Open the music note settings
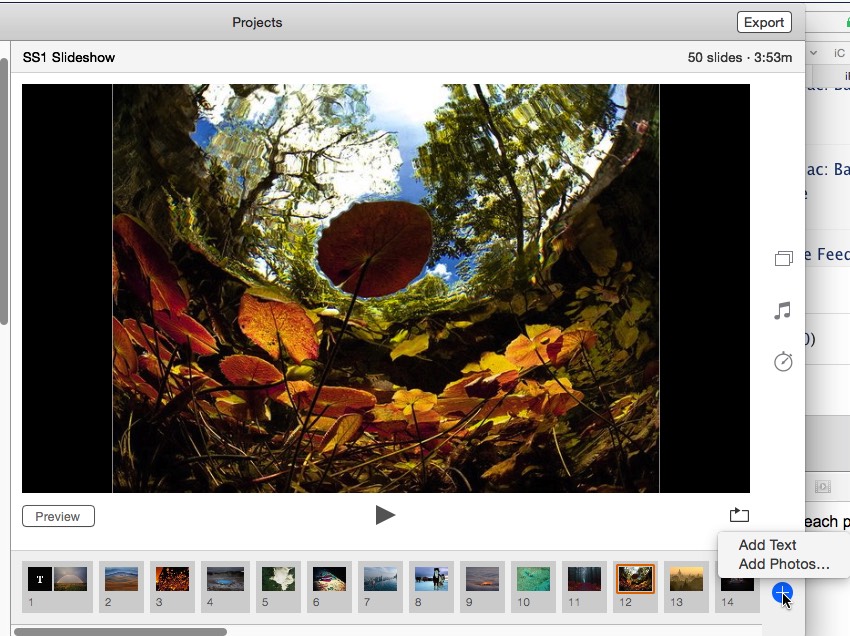850x636 pixels. (783, 311)
